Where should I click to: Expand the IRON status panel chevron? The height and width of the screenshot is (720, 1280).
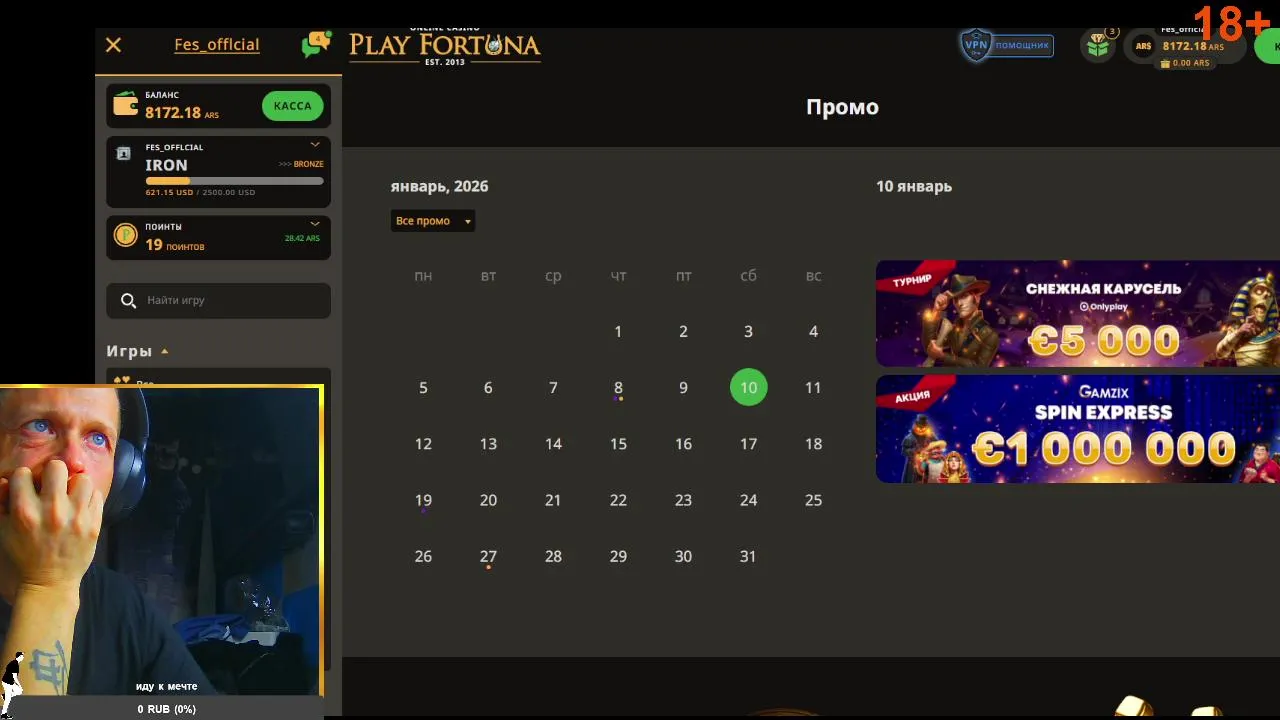(x=315, y=145)
